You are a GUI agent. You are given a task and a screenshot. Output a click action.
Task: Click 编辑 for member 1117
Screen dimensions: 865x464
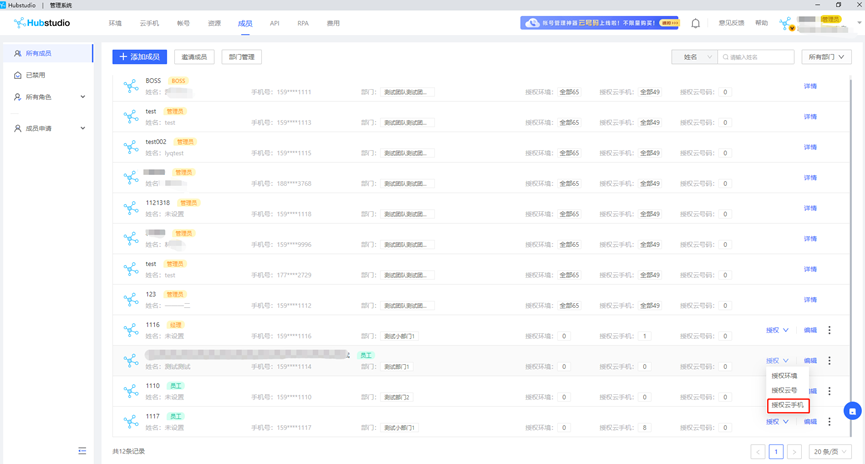click(810, 422)
